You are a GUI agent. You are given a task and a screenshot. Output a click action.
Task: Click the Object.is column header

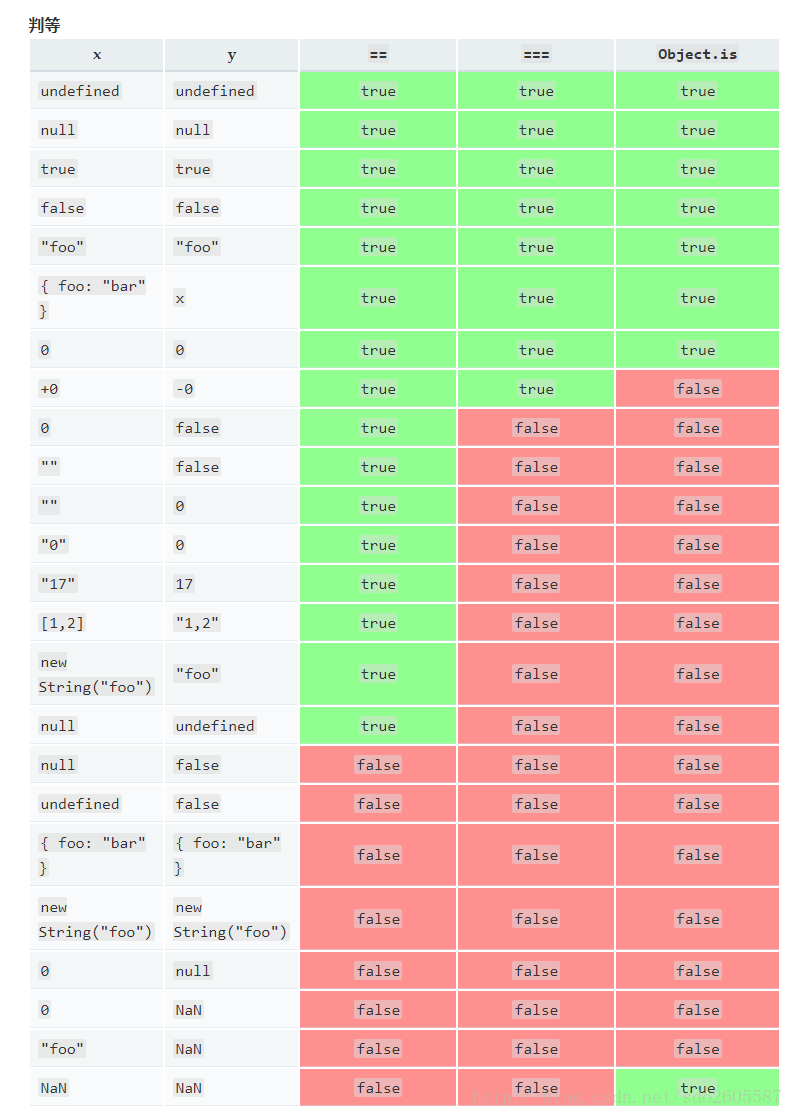[x=697, y=55]
